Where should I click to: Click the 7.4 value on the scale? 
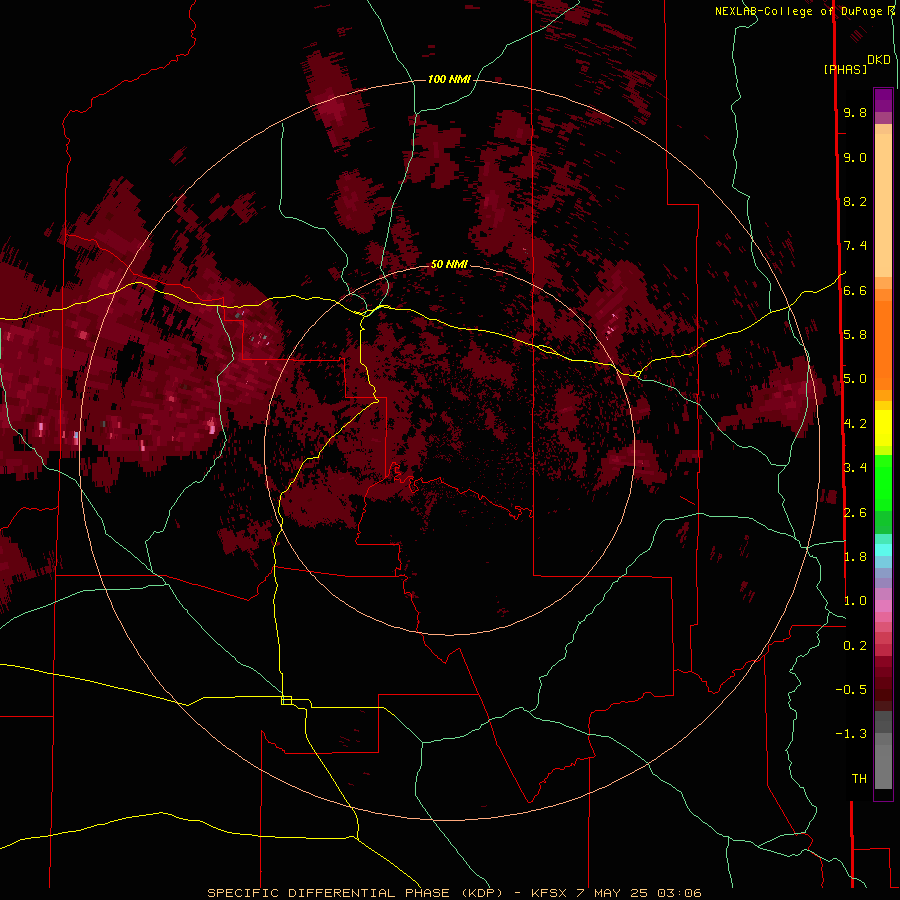click(855, 246)
